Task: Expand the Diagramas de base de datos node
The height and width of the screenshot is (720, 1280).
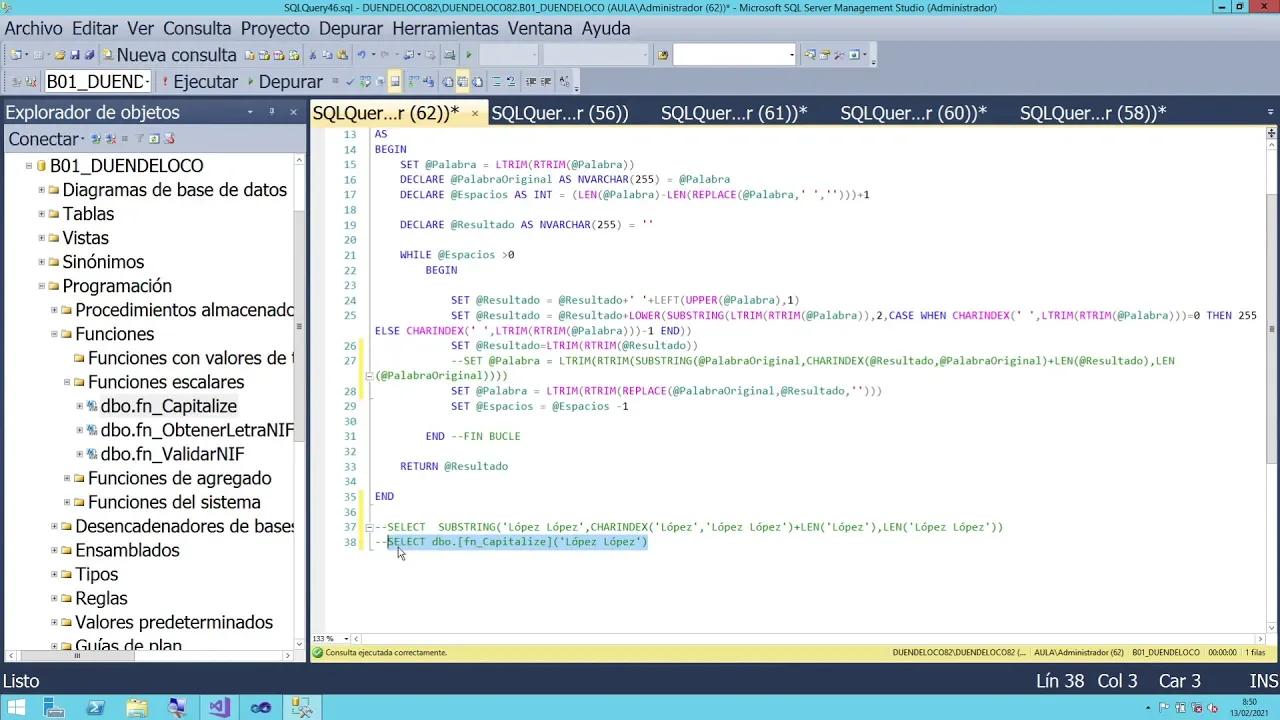Action: coord(42,190)
